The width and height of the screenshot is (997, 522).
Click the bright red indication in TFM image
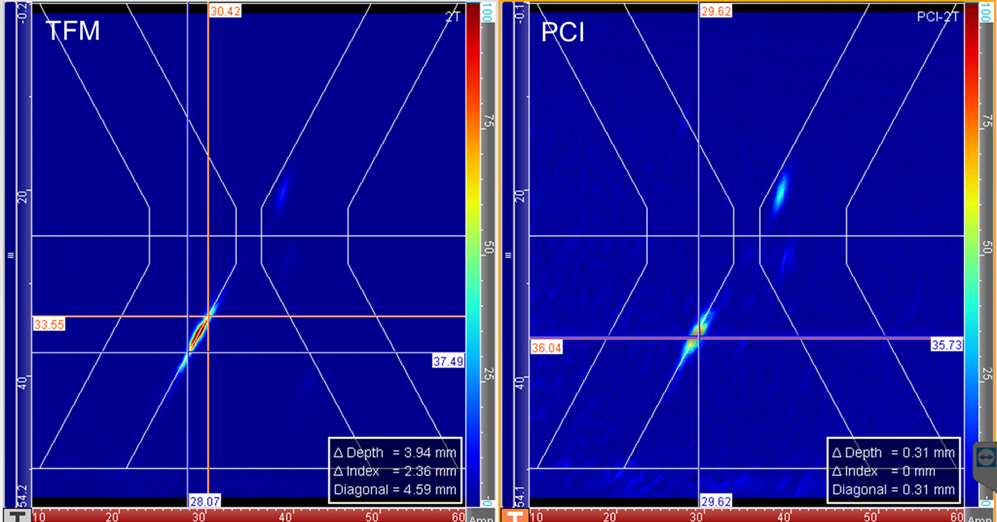click(200, 329)
